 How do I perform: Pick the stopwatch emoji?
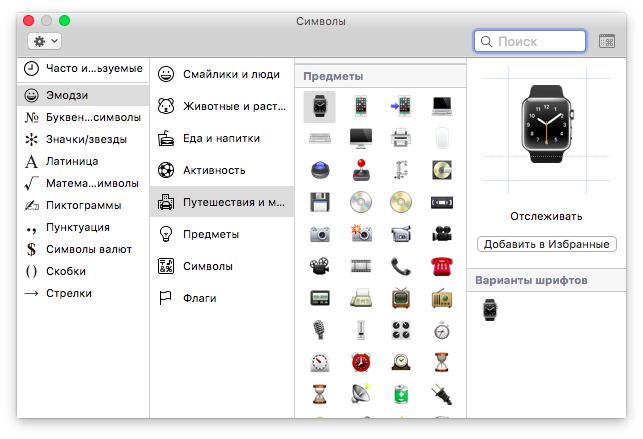pos(442,330)
